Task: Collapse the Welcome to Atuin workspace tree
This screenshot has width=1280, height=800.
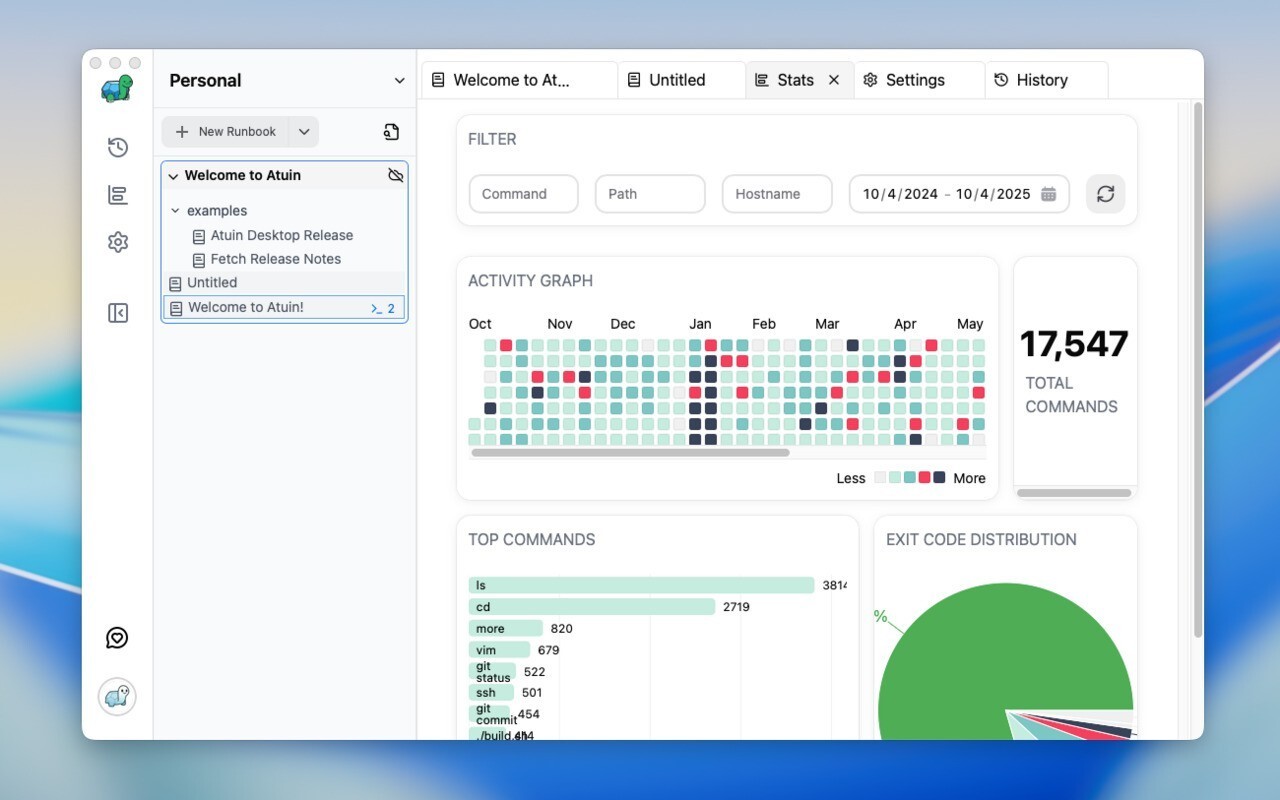Action: (173, 176)
